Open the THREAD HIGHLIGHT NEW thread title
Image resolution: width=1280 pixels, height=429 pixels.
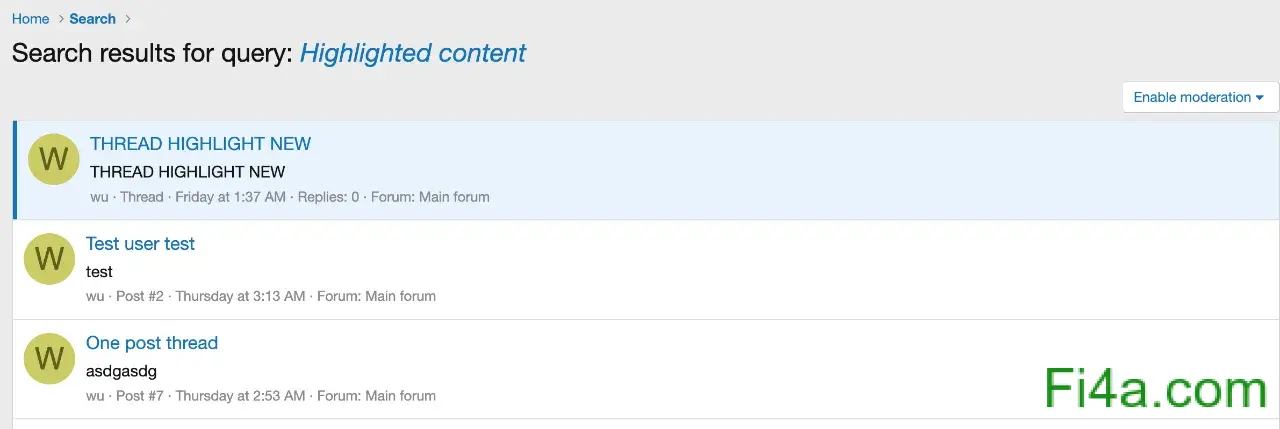(200, 144)
